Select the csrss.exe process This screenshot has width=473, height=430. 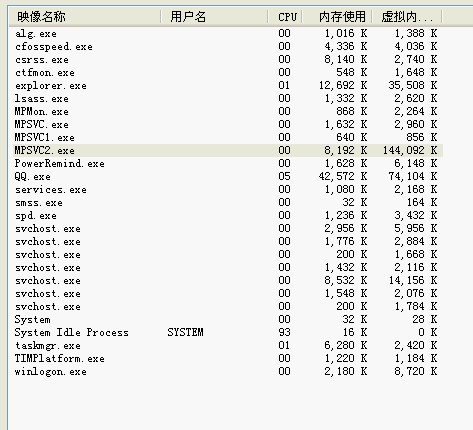[228, 59]
